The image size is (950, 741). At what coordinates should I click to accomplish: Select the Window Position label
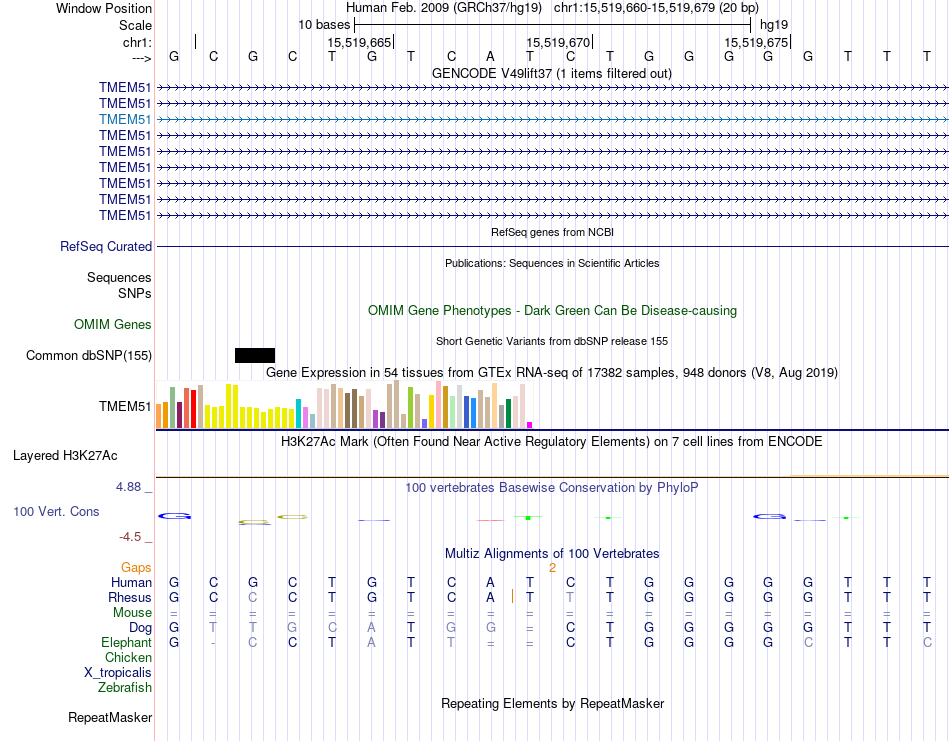pyautogui.click(x=104, y=8)
